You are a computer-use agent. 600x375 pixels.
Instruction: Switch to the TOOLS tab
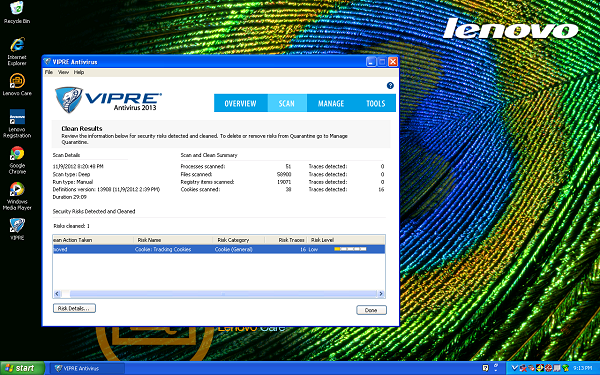tap(375, 103)
